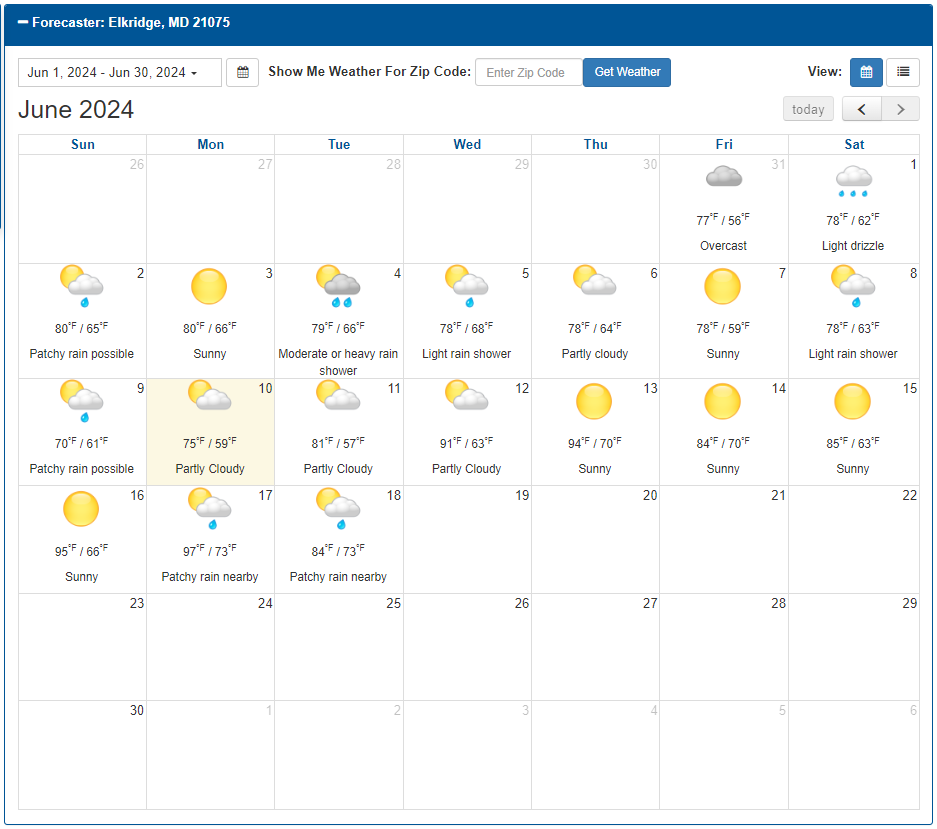This screenshot has height=829, width=937.
Task: Click the Light drizzle label on June 1
Action: pos(853,246)
